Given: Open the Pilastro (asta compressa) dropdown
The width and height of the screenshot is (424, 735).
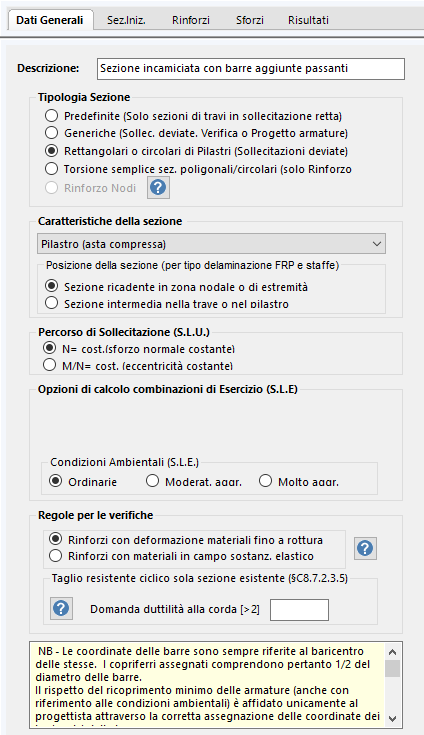Looking at the screenshot, I should coord(211,244).
